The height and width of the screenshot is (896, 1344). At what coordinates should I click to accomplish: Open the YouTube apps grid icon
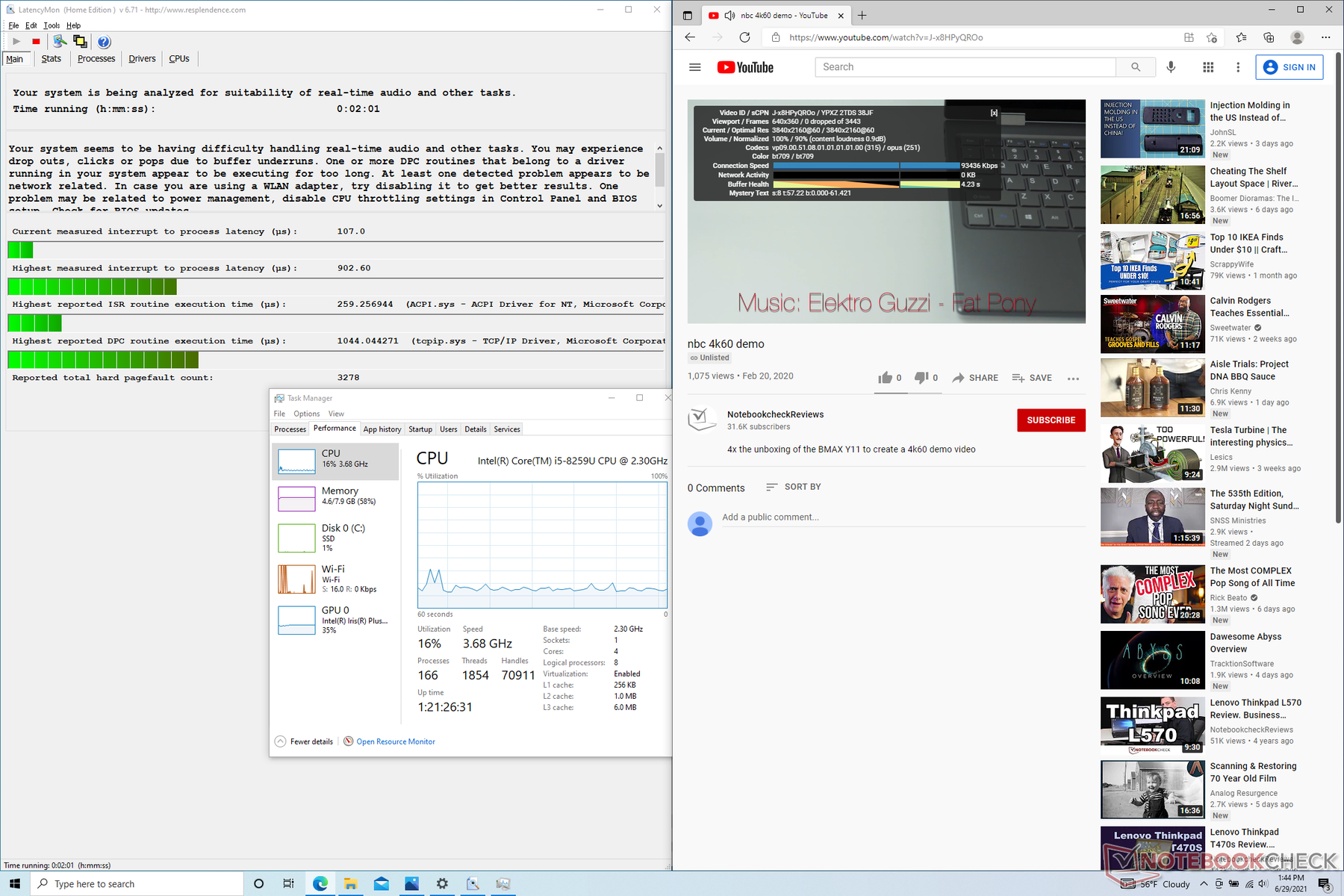click(x=1208, y=67)
